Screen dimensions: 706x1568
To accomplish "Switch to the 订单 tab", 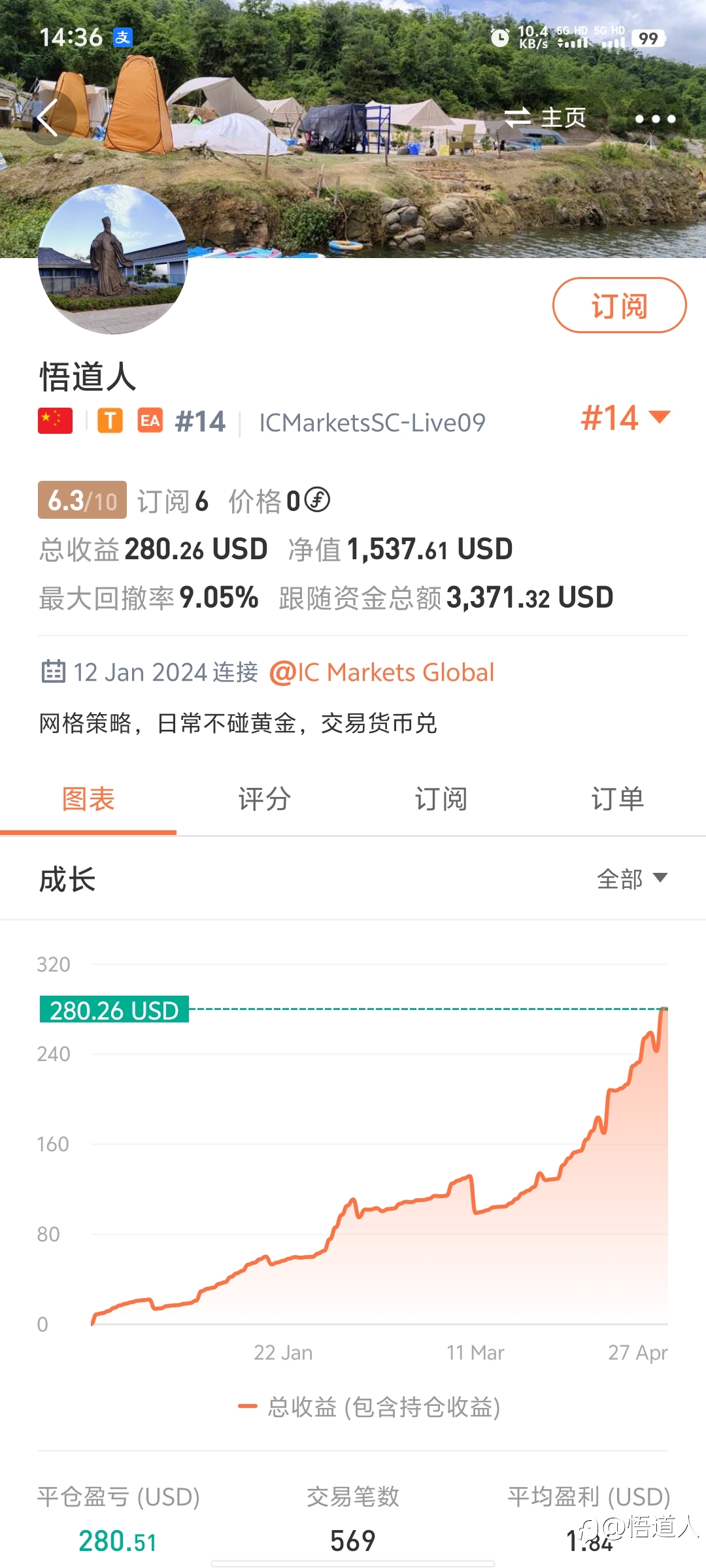I will pos(618,799).
